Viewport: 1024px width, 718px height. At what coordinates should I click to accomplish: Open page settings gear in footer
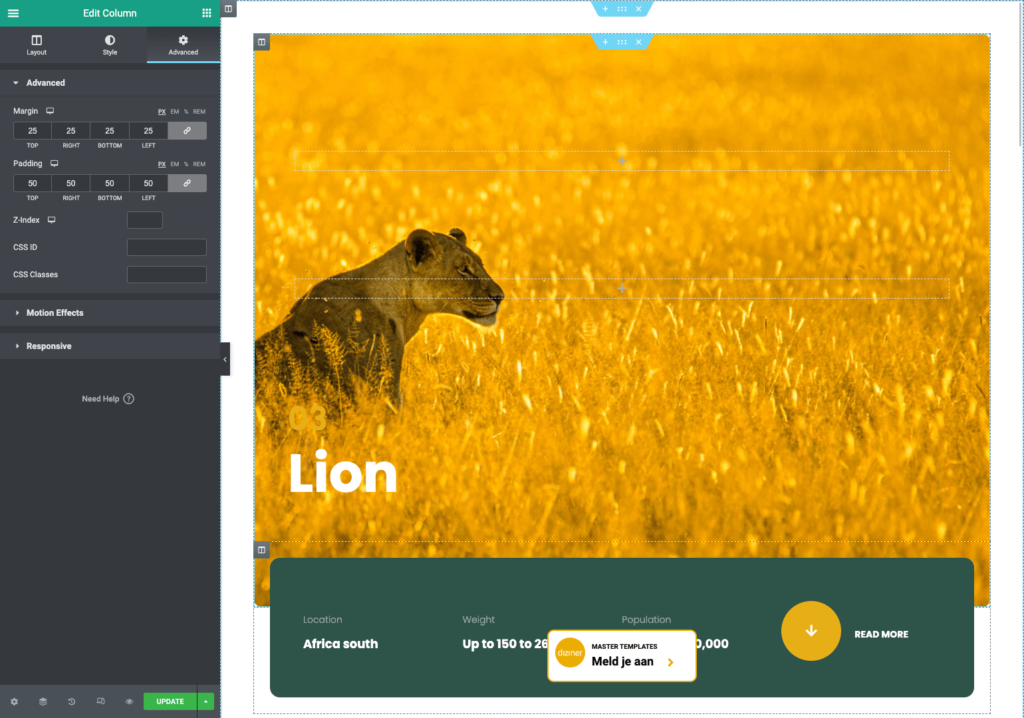[14, 701]
